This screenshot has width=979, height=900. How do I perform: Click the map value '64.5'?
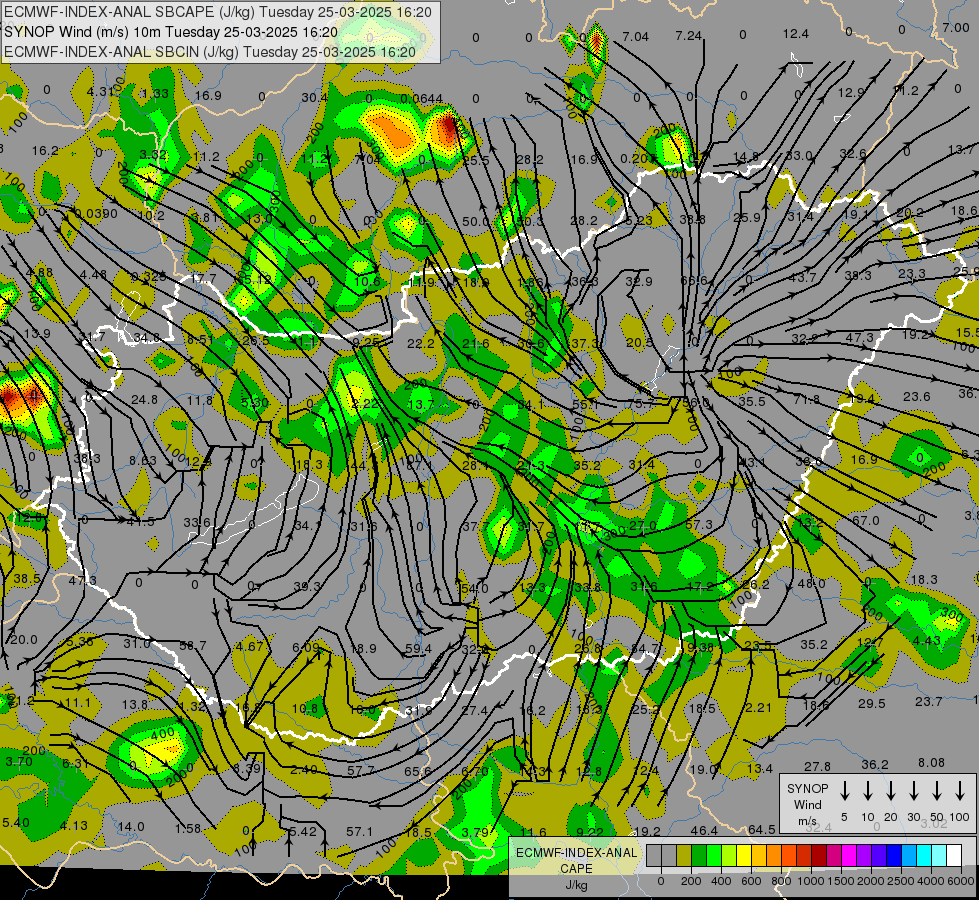[761, 829]
